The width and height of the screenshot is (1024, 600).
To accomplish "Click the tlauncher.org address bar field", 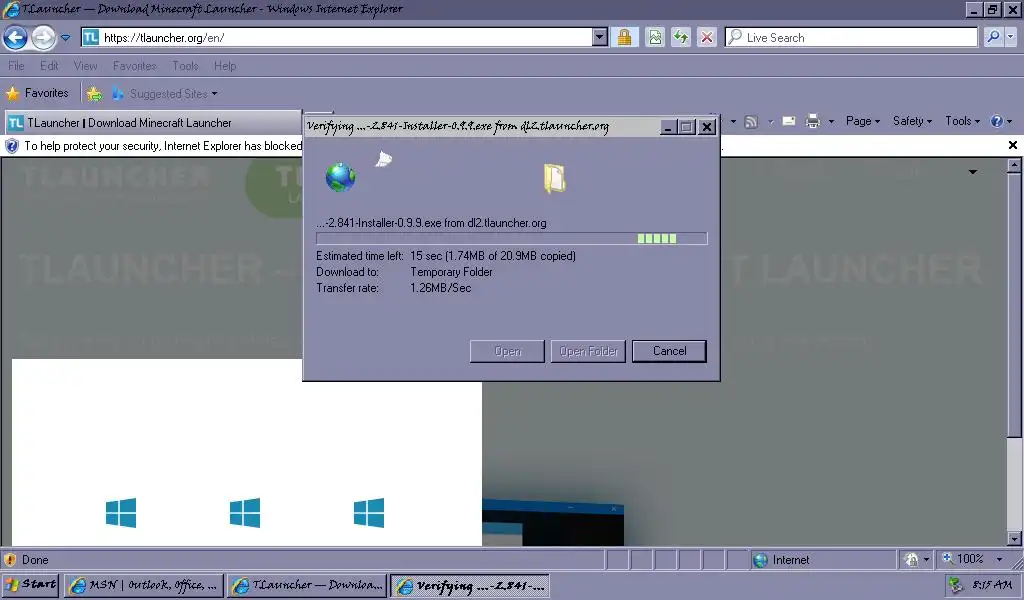I will (x=344, y=37).
